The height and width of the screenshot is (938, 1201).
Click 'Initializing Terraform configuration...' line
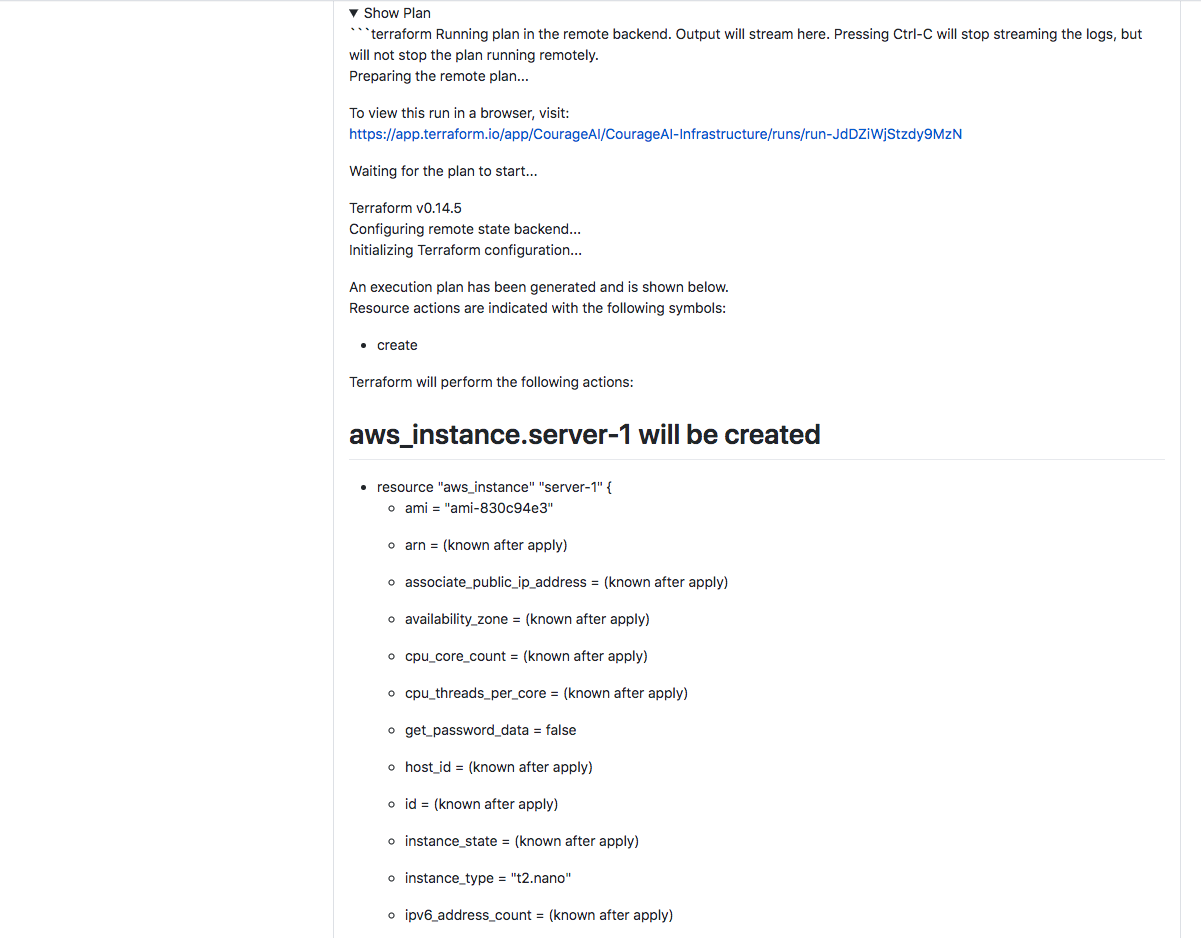click(465, 250)
